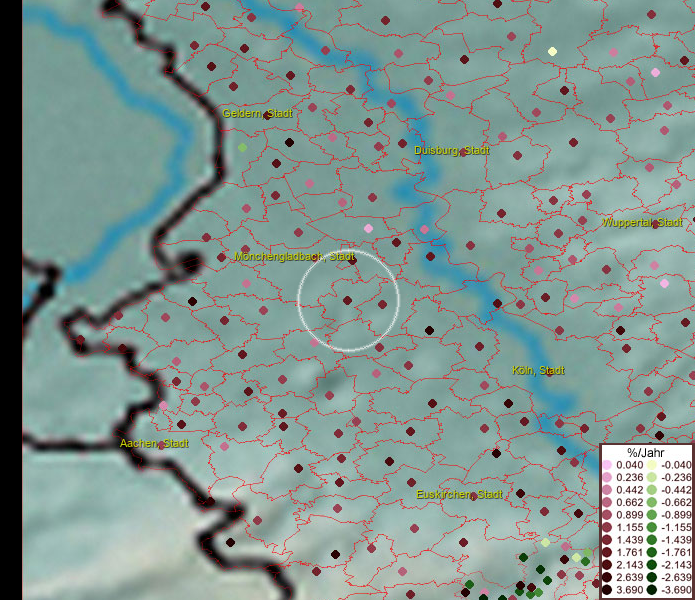Click the -1.155 legend color dot
695x600 pixels.
(652, 527)
